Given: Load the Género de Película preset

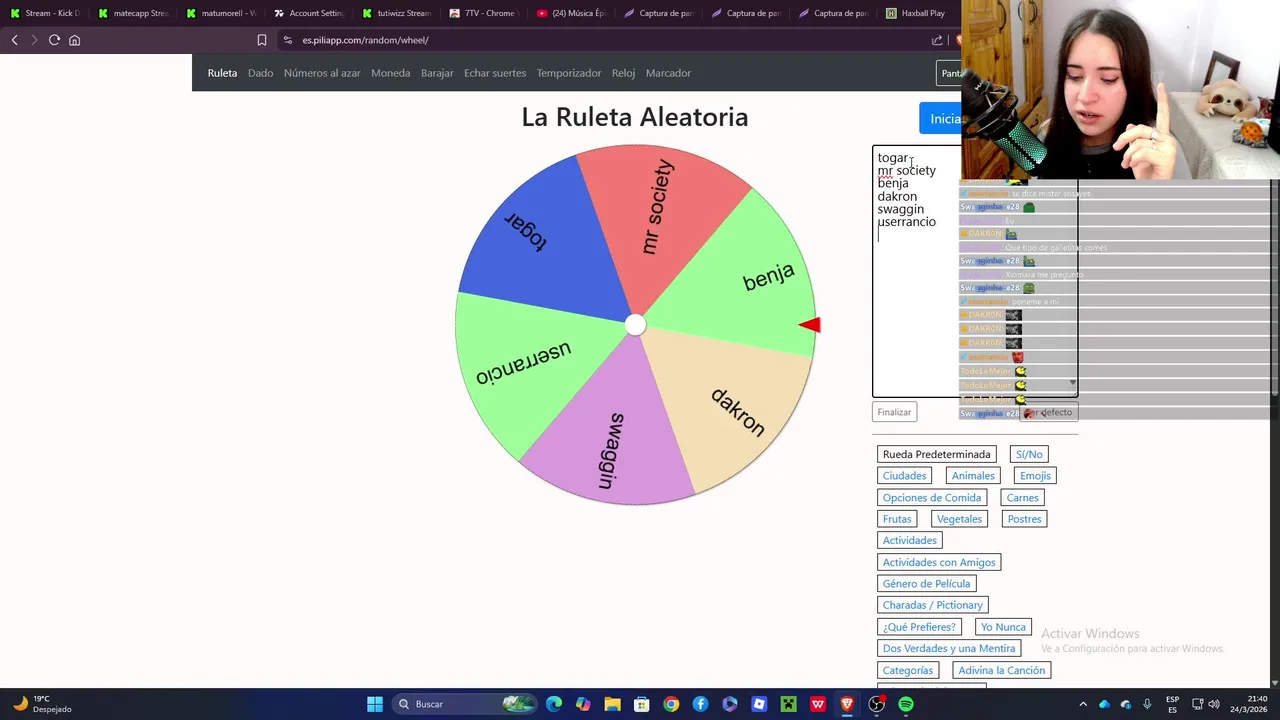Looking at the screenshot, I should coord(926,584).
